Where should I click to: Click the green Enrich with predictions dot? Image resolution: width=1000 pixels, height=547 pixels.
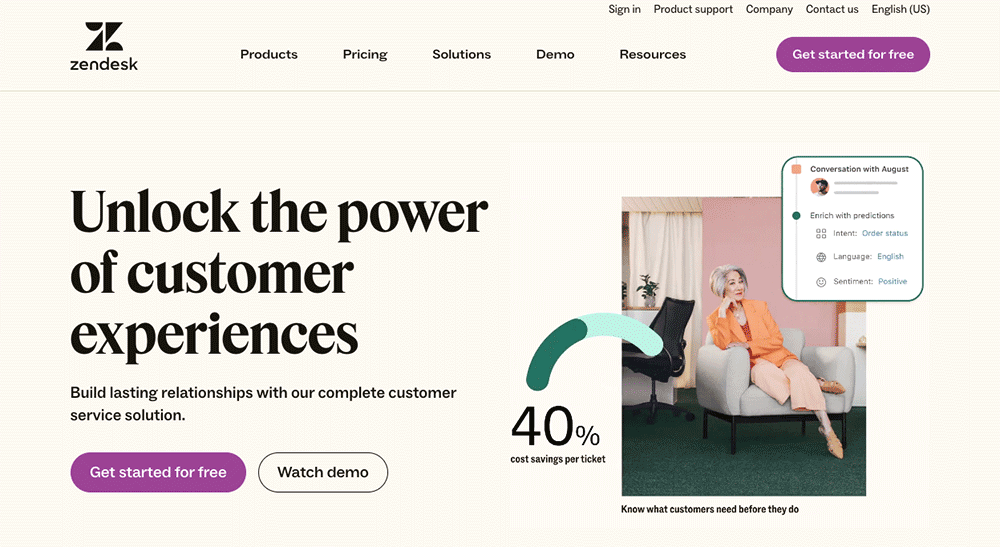(x=796, y=216)
